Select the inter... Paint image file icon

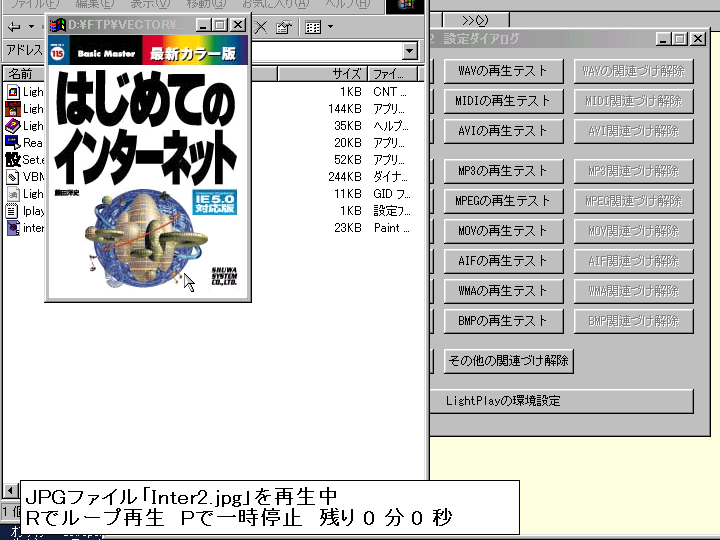tap(13, 228)
